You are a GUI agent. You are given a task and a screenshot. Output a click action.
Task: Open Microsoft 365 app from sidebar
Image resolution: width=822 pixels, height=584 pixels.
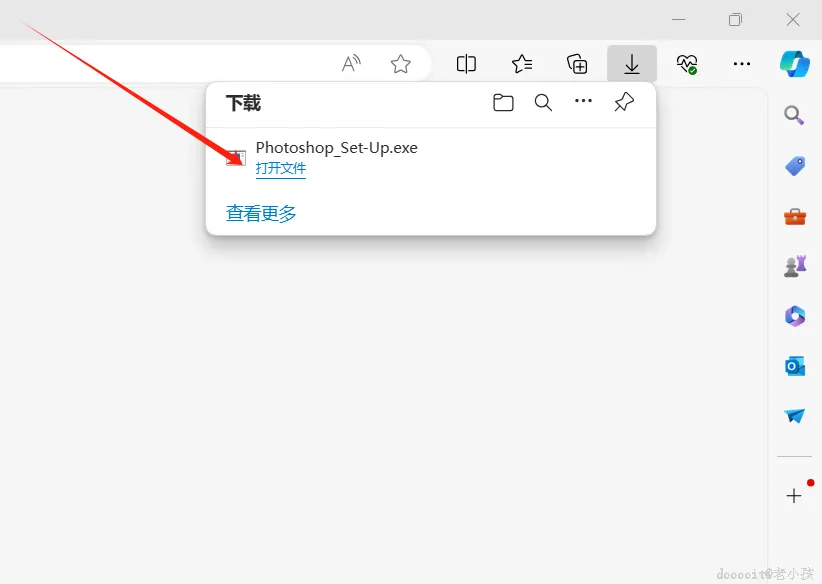point(793,316)
